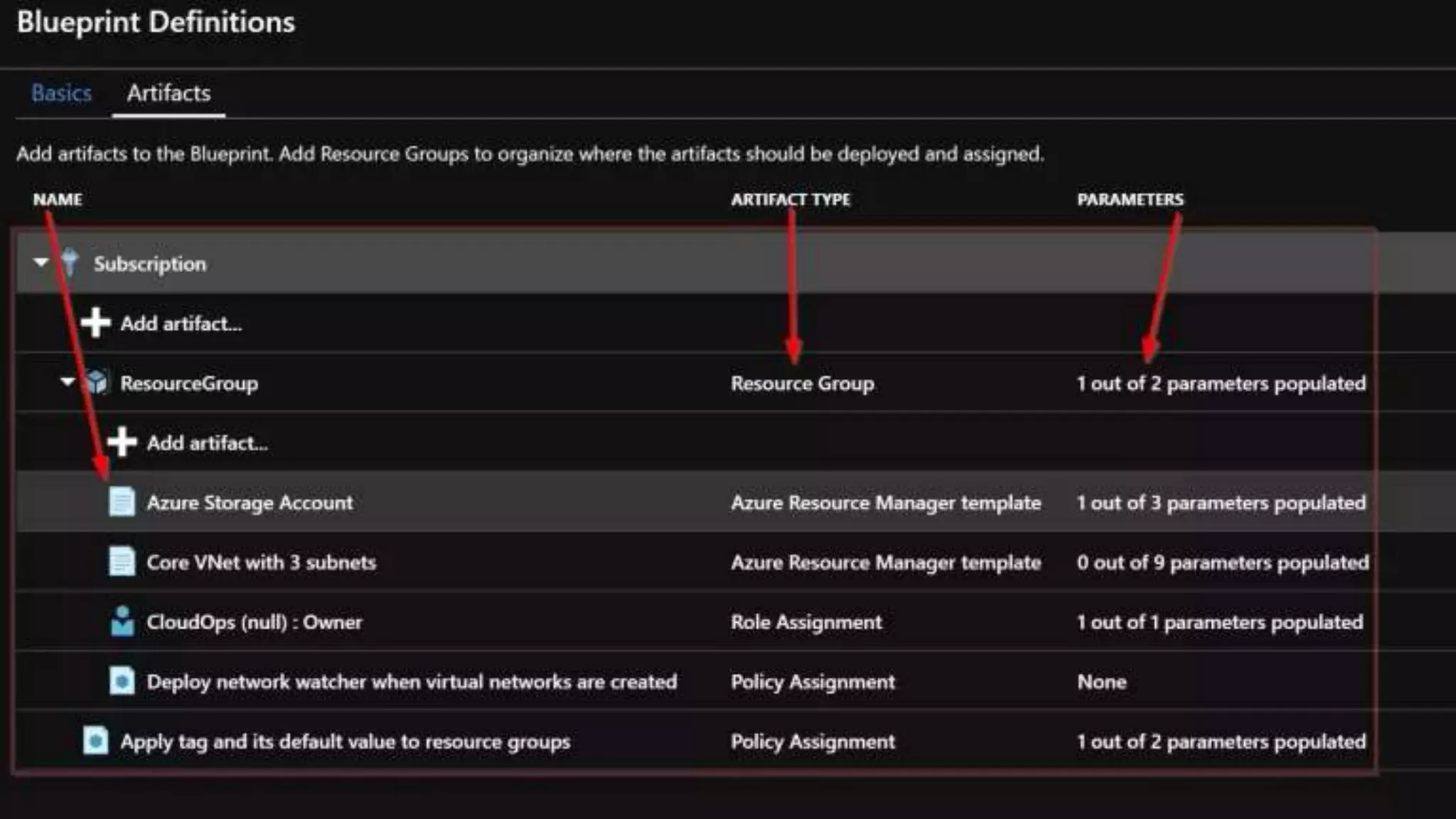Click the Azure Storage Account template icon
The image size is (1456, 819).
[x=122, y=502]
